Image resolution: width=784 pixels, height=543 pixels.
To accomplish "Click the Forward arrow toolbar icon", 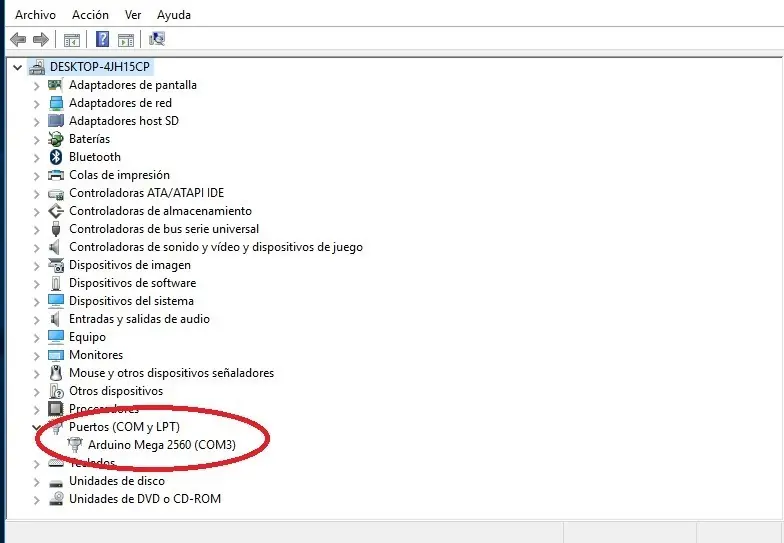I will (x=40, y=39).
